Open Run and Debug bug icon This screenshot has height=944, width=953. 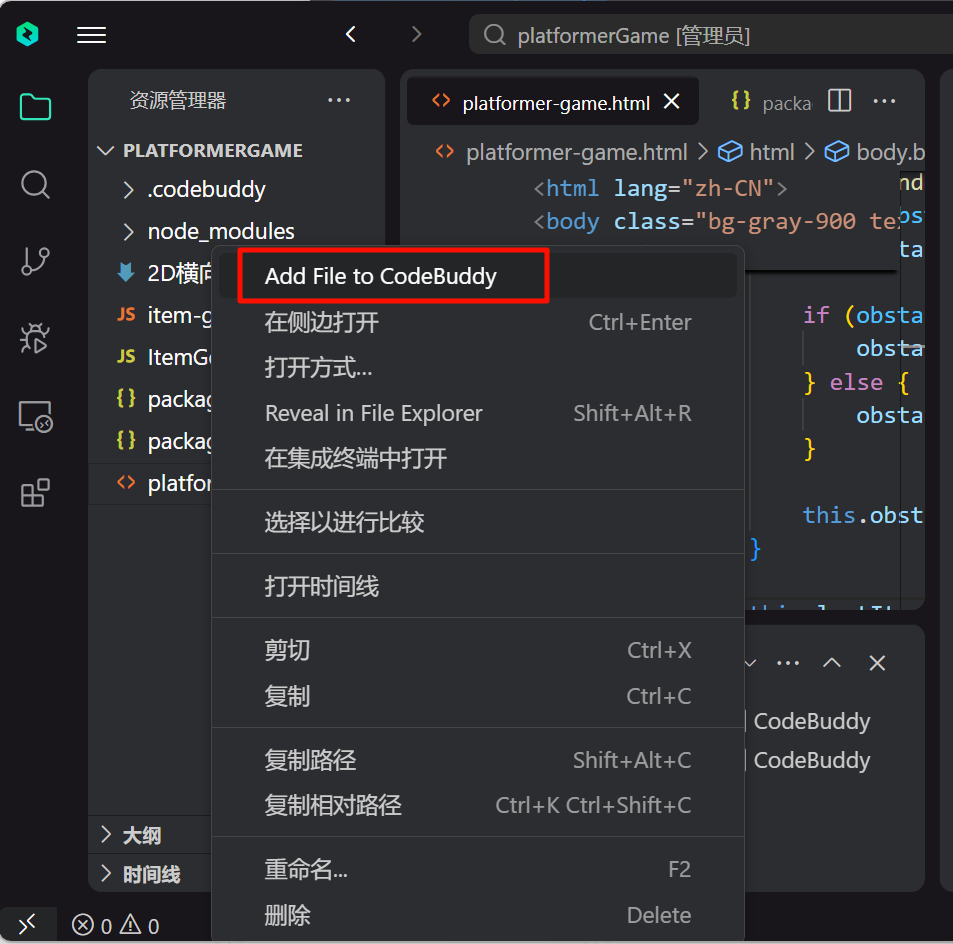(35, 338)
